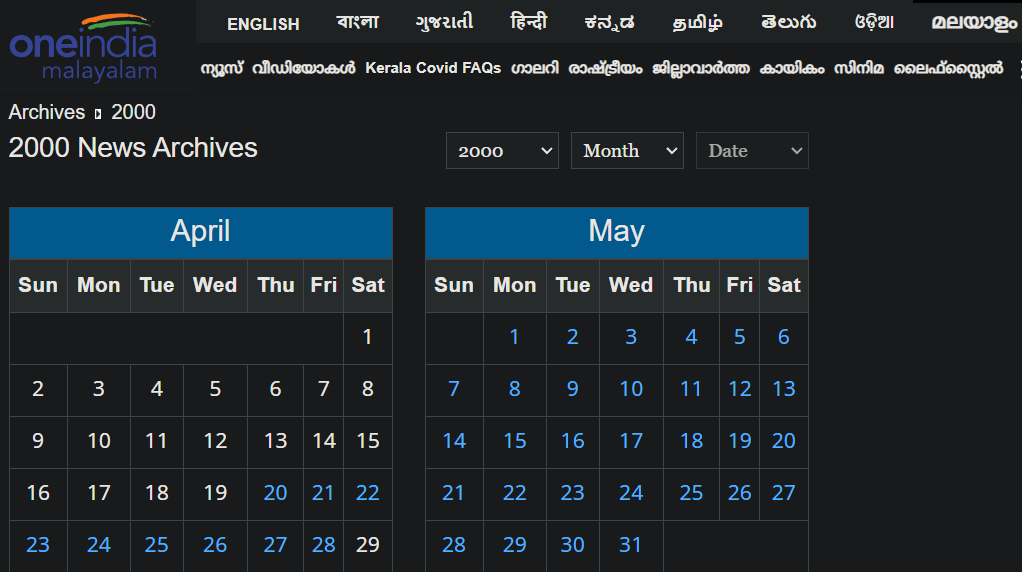Open May 19 archive

pos(739,441)
